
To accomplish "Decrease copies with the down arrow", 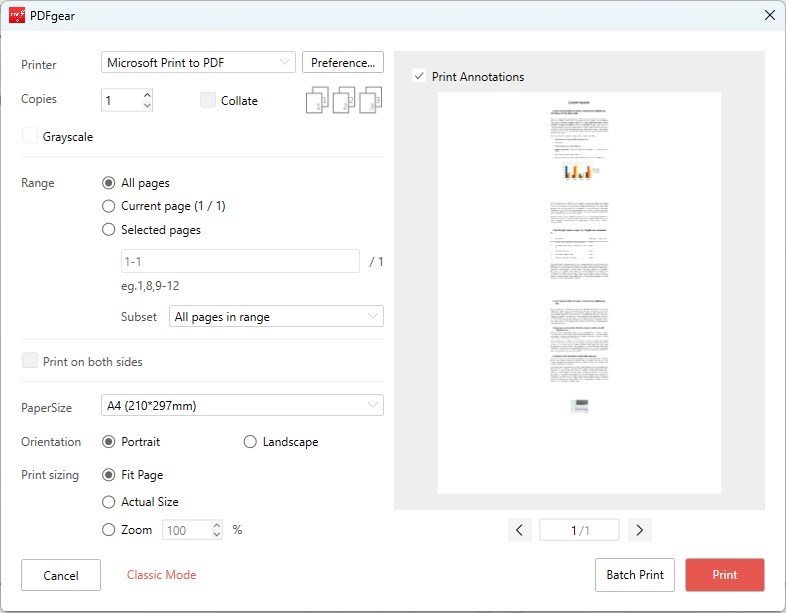I will 147,106.
